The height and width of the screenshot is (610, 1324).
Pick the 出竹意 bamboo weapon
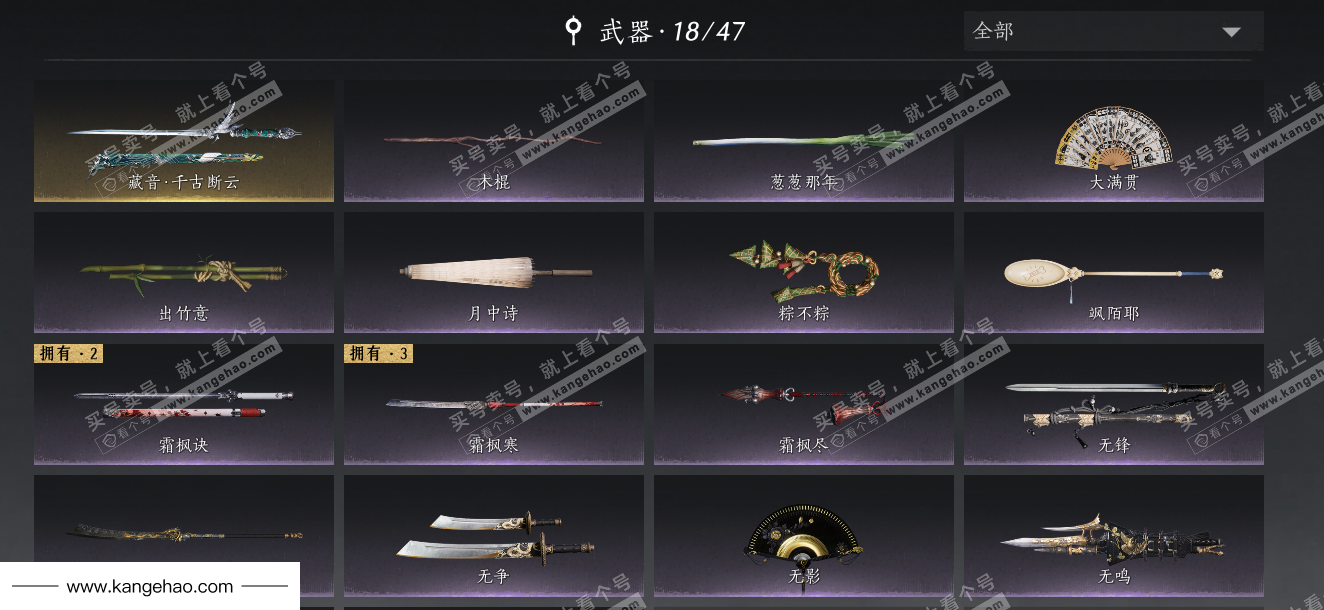click(184, 272)
